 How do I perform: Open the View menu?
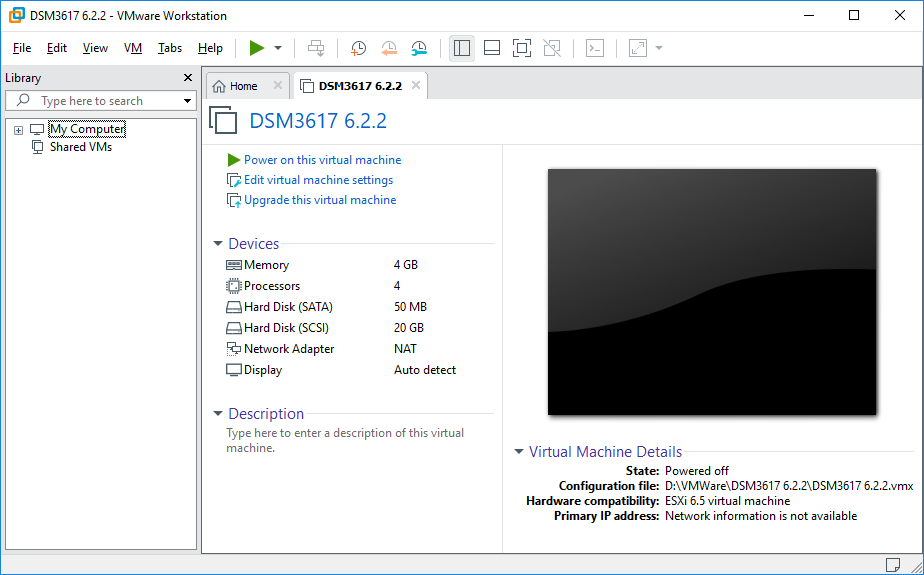(95, 48)
